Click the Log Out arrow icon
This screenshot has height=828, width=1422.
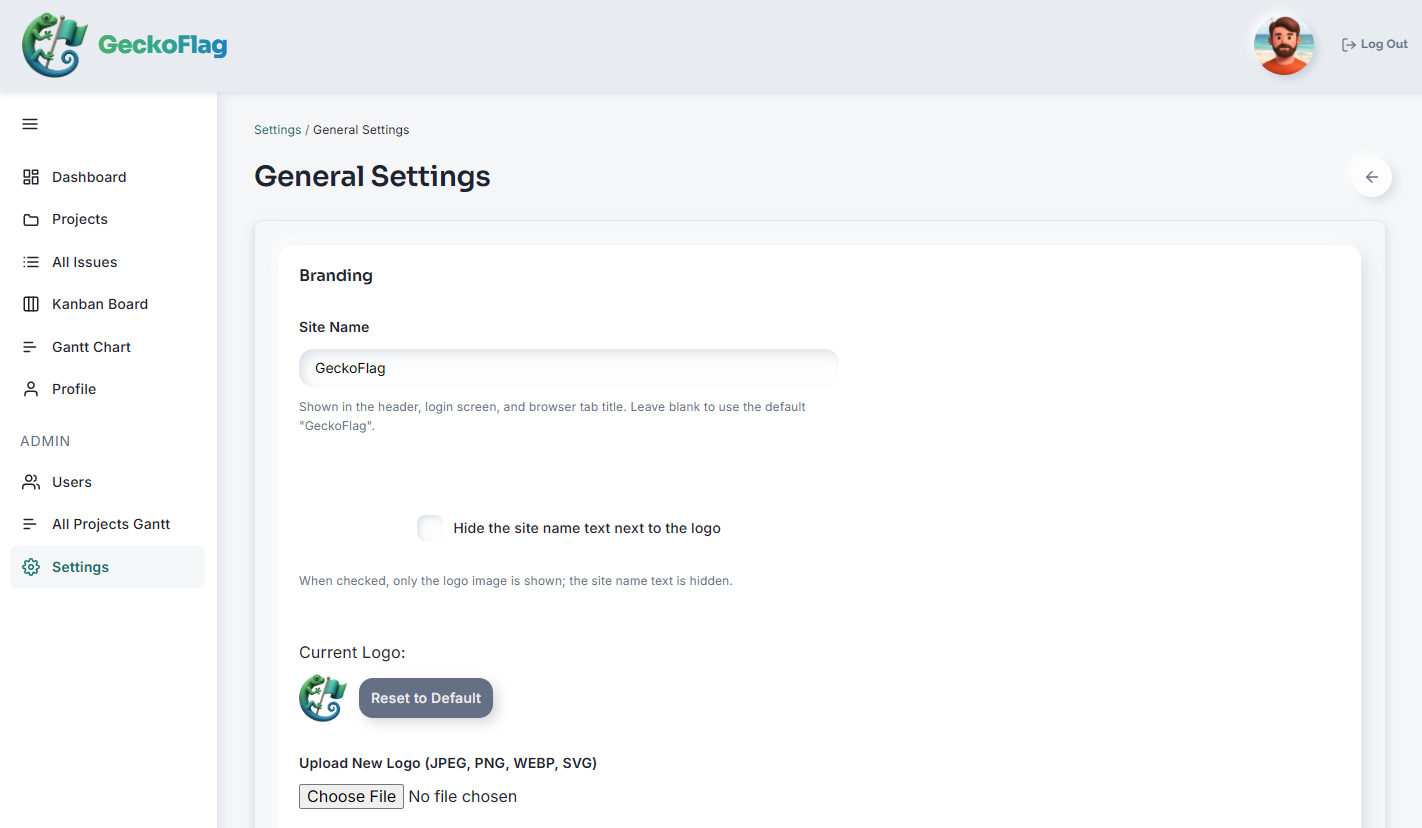tap(1349, 45)
